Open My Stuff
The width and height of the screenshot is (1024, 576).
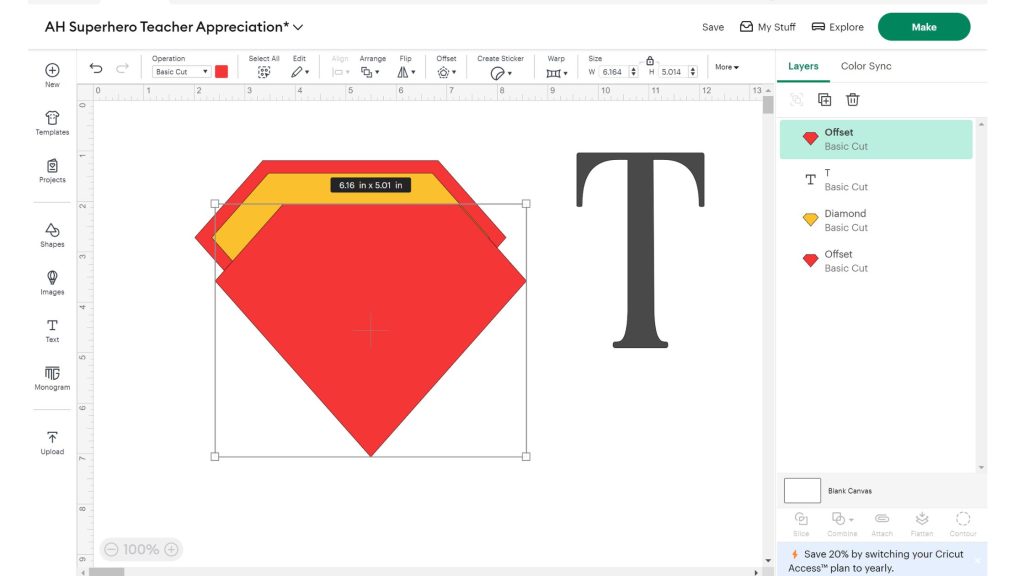(x=767, y=27)
